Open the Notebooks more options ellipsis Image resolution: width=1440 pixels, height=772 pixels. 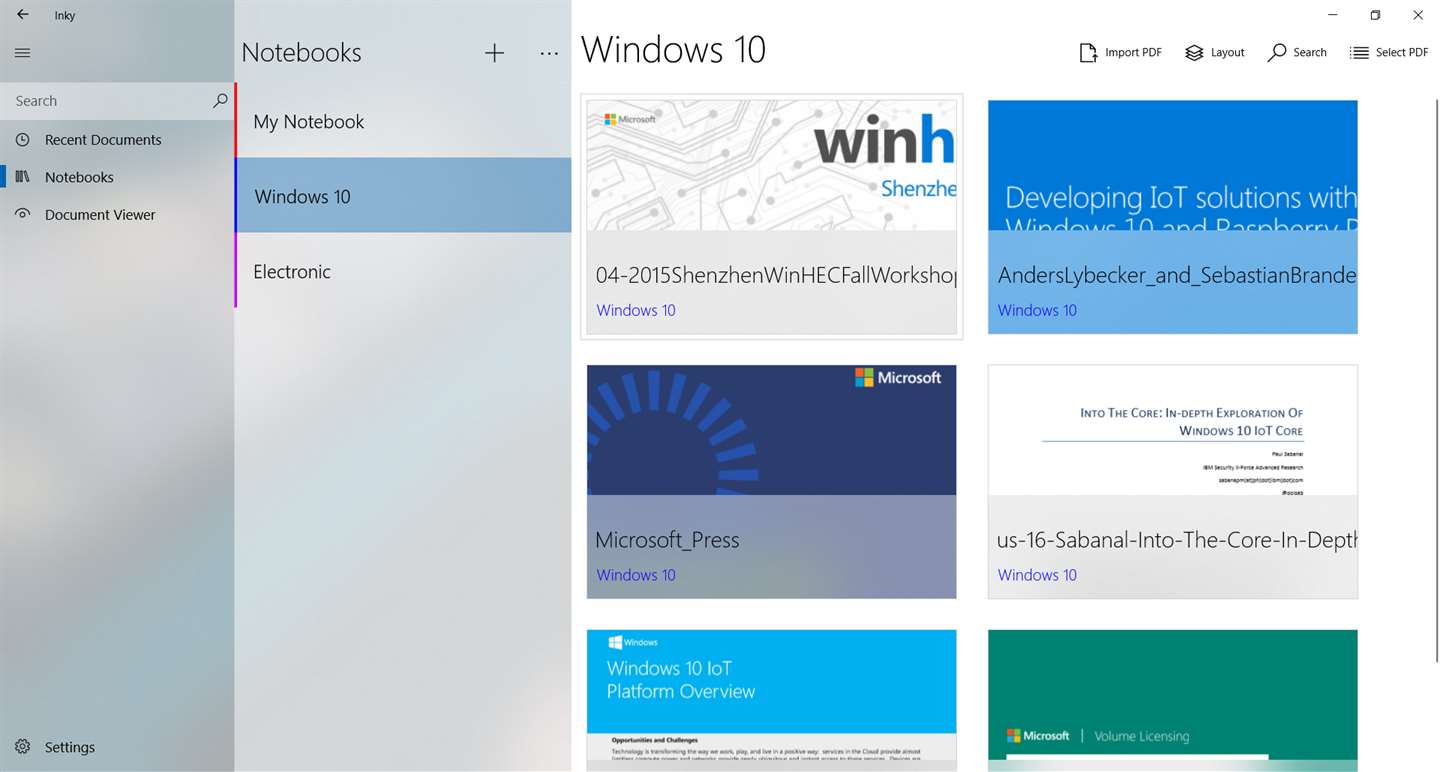[549, 53]
